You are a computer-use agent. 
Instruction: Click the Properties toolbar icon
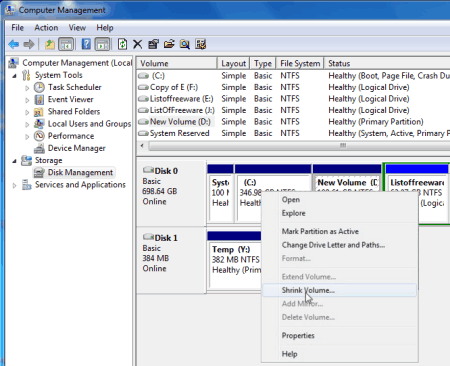pyautogui.click(x=153, y=44)
